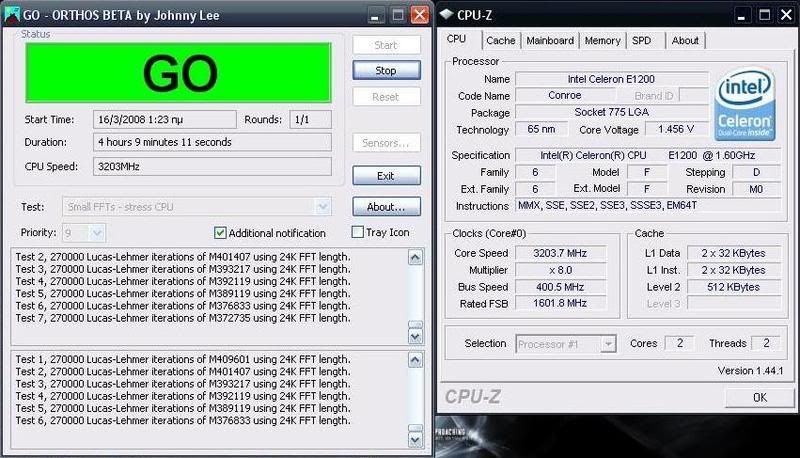
Task: Close the ORTHOS window
Action: (x=420, y=15)
